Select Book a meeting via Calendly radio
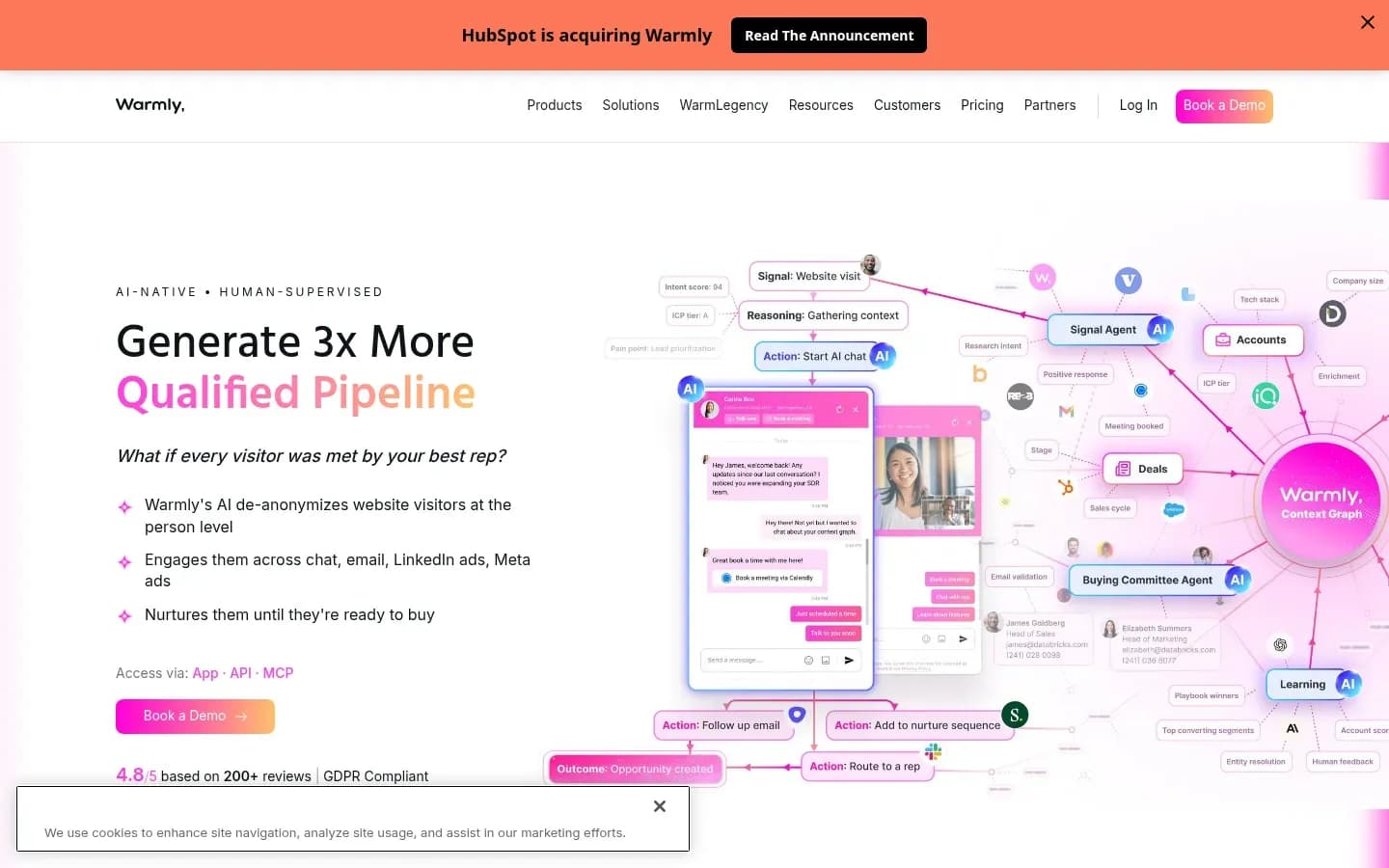 (726, 578)
